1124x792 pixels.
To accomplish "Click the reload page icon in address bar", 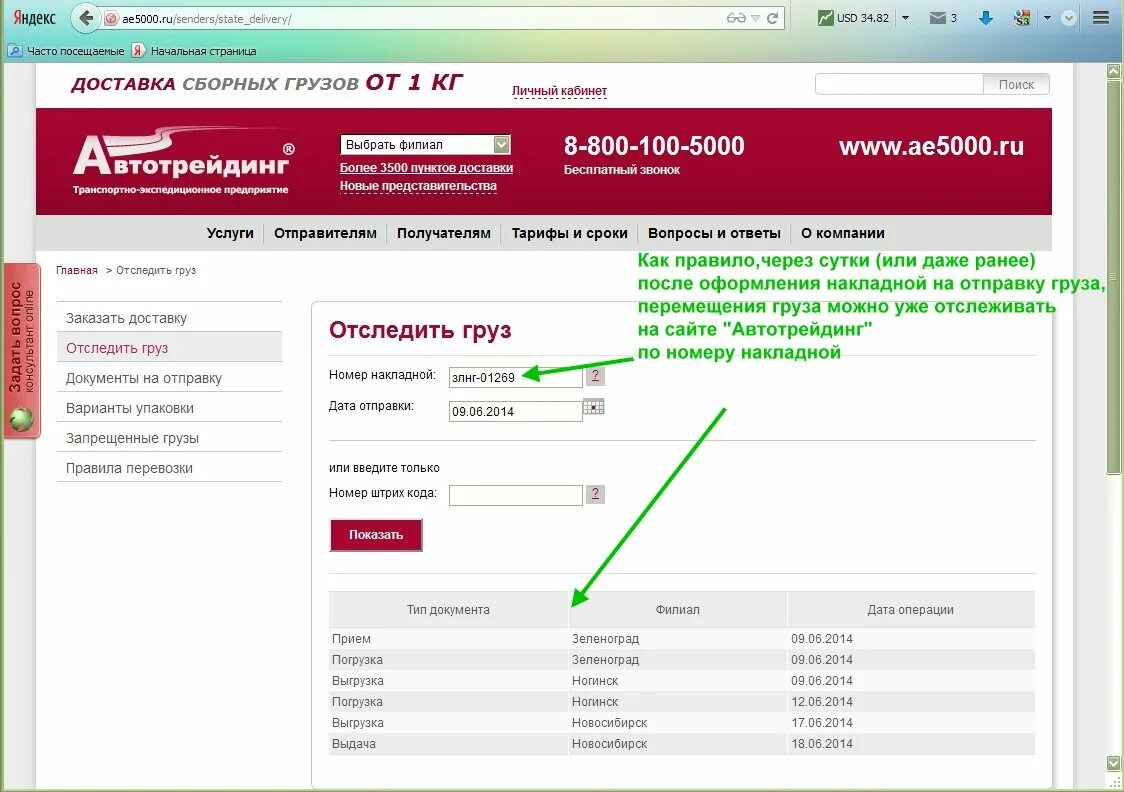I will pyautogui.click(x=772, y=18).
